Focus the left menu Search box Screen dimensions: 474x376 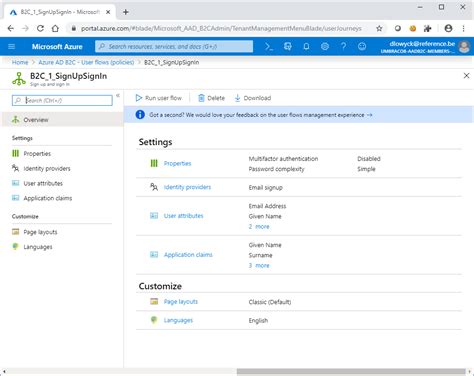(x=62, y=100)
